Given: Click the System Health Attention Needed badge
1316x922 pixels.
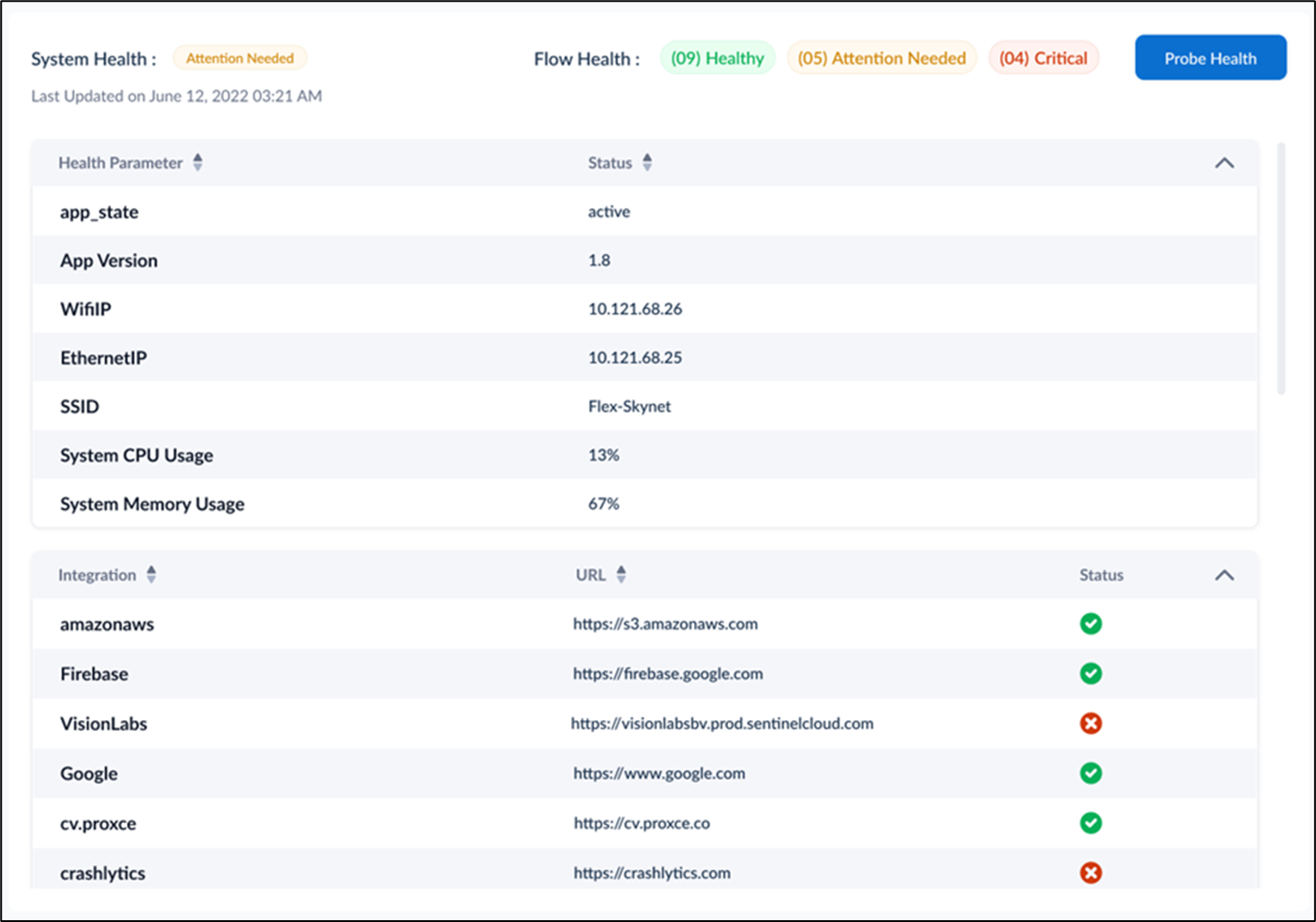Looking at the screenshot, I should (239, 58).
